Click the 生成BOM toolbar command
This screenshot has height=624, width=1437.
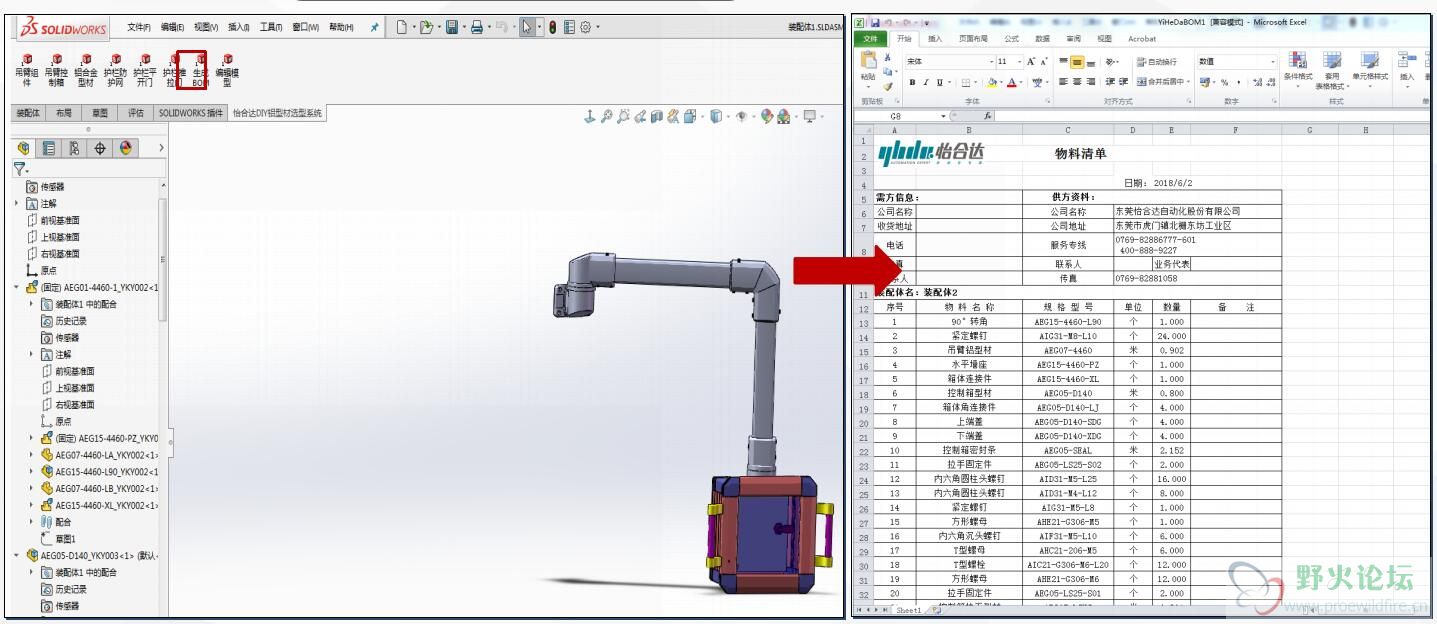(x=200, y=71)
